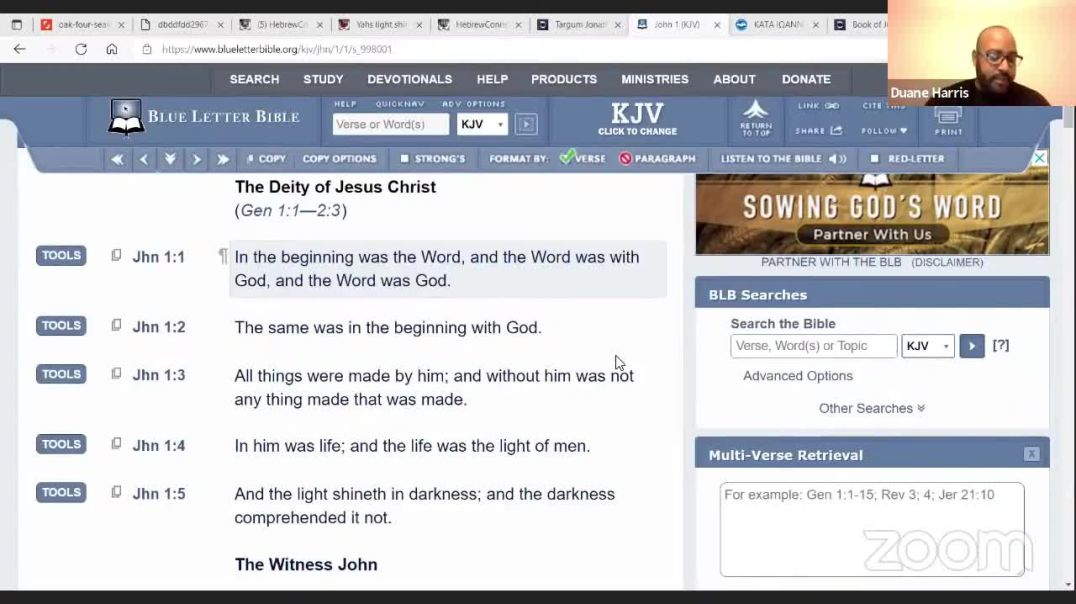Open TOOLS for verse Jhn 1:4
Viewport: 1076px width, 604px height.
[61, 445]
